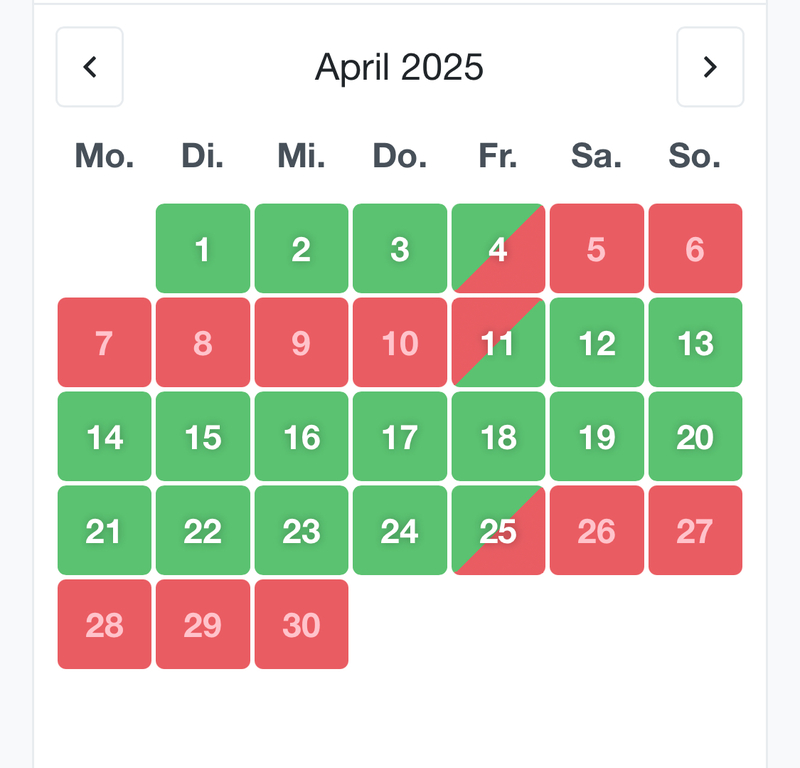The height and width of the screenshot is (768, 800).
Task: Click the unavailable date April 7
Action: pyautogui.click(x=105, y=343)
